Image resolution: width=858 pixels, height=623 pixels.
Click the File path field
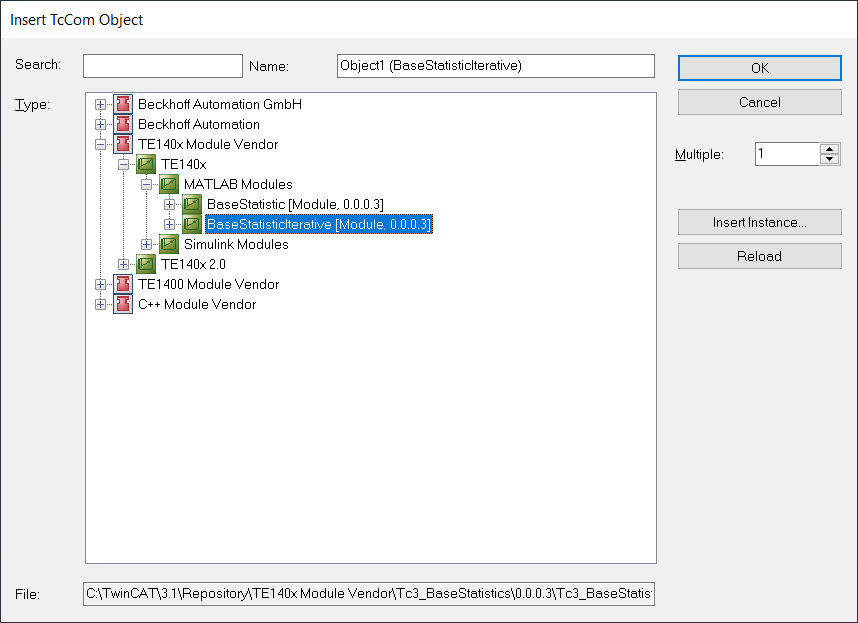pos(369,594)
